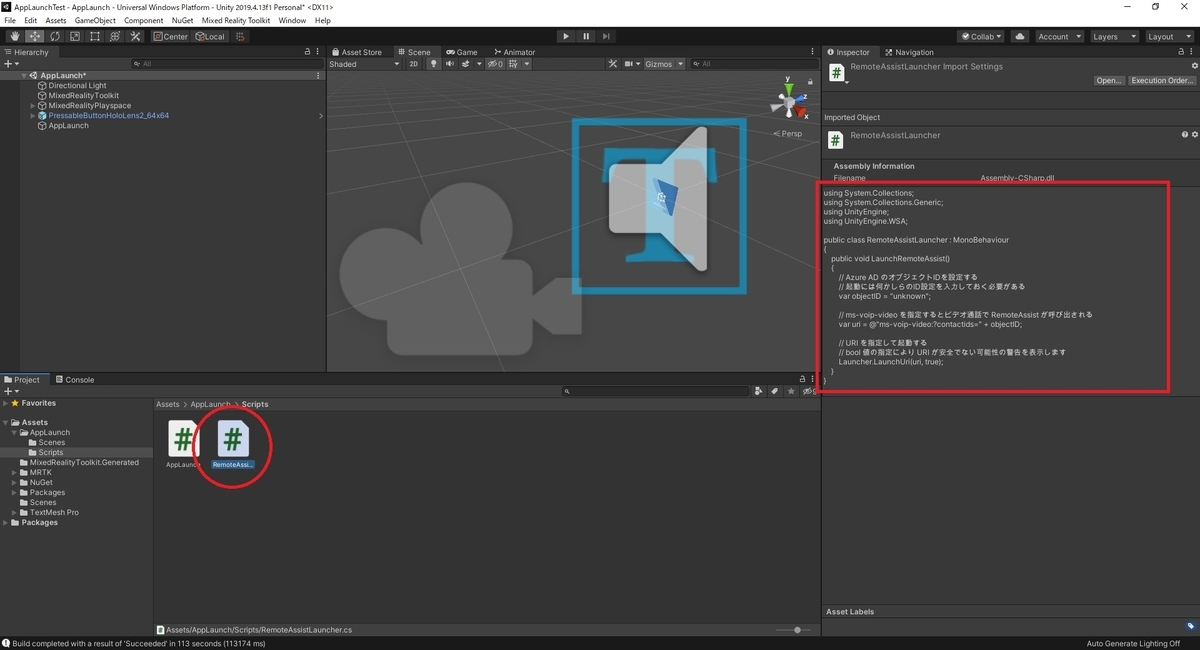Screen dimensions: 1200x650
Task: Click the Hierarchy create plus button
Action: 10,64
